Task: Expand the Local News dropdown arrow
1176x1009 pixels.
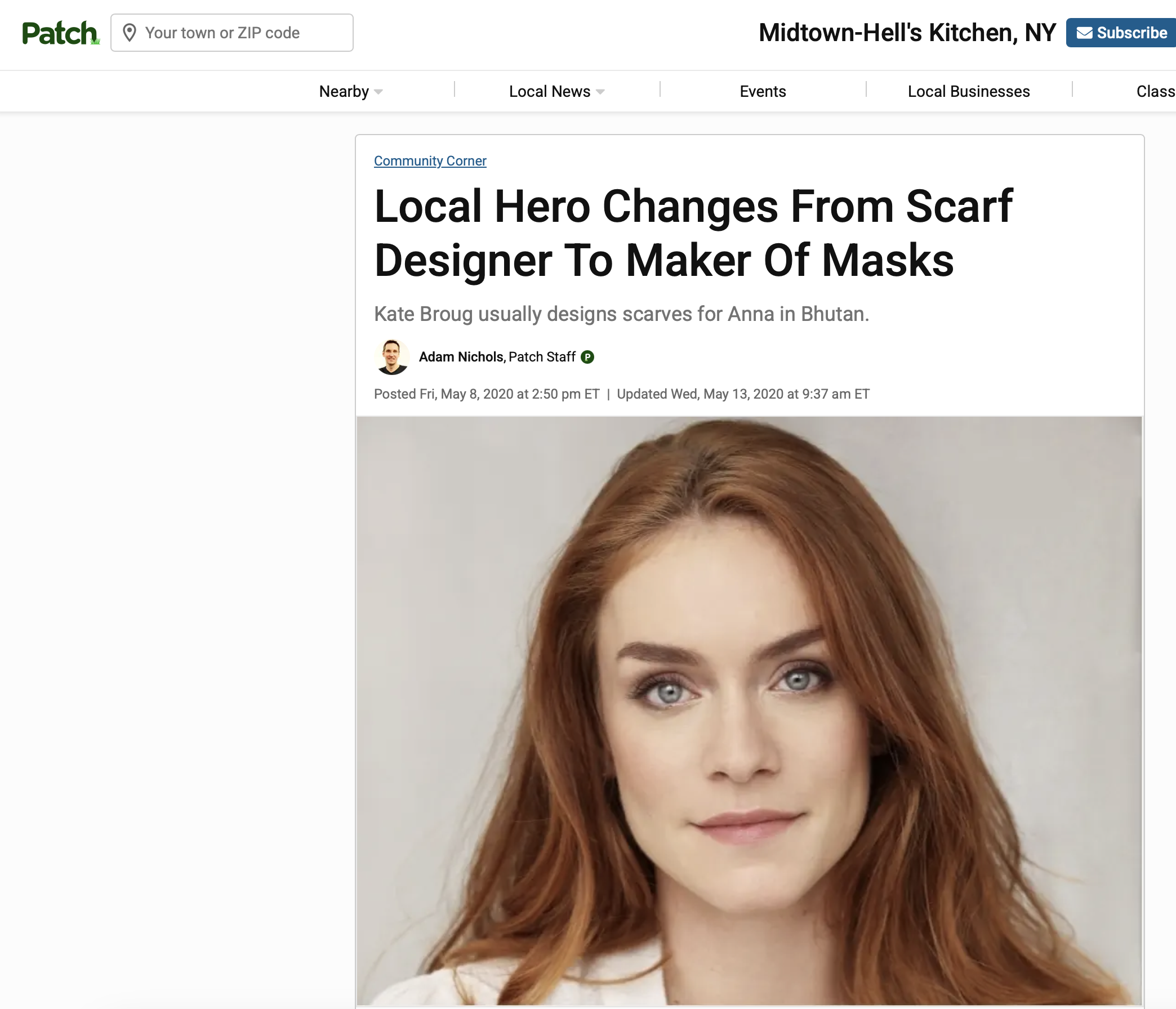Action: (600, 92)
